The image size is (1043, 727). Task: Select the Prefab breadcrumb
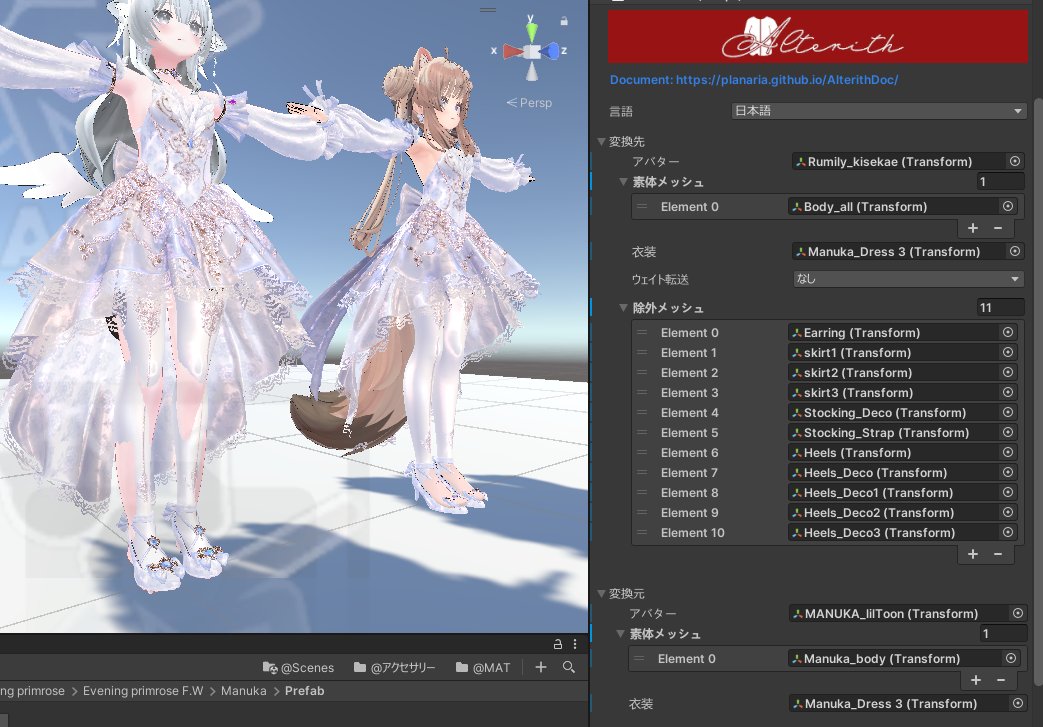coord(305,690)
